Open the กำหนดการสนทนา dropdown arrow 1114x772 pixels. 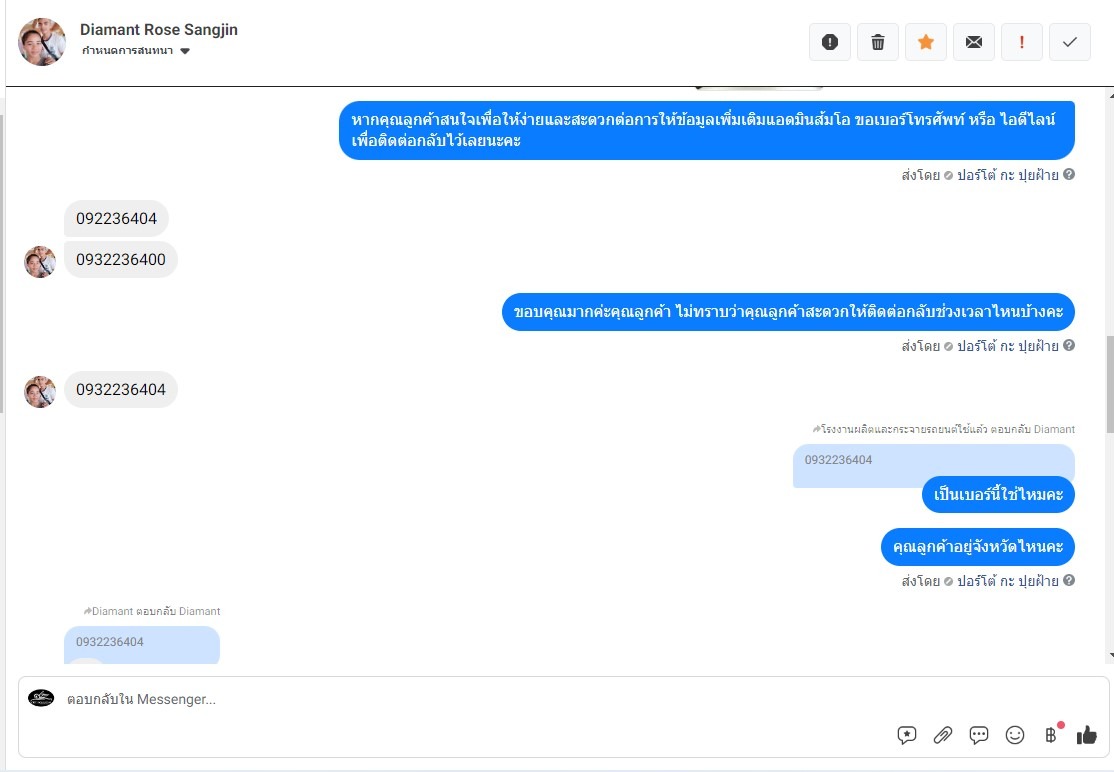point(185,51)
